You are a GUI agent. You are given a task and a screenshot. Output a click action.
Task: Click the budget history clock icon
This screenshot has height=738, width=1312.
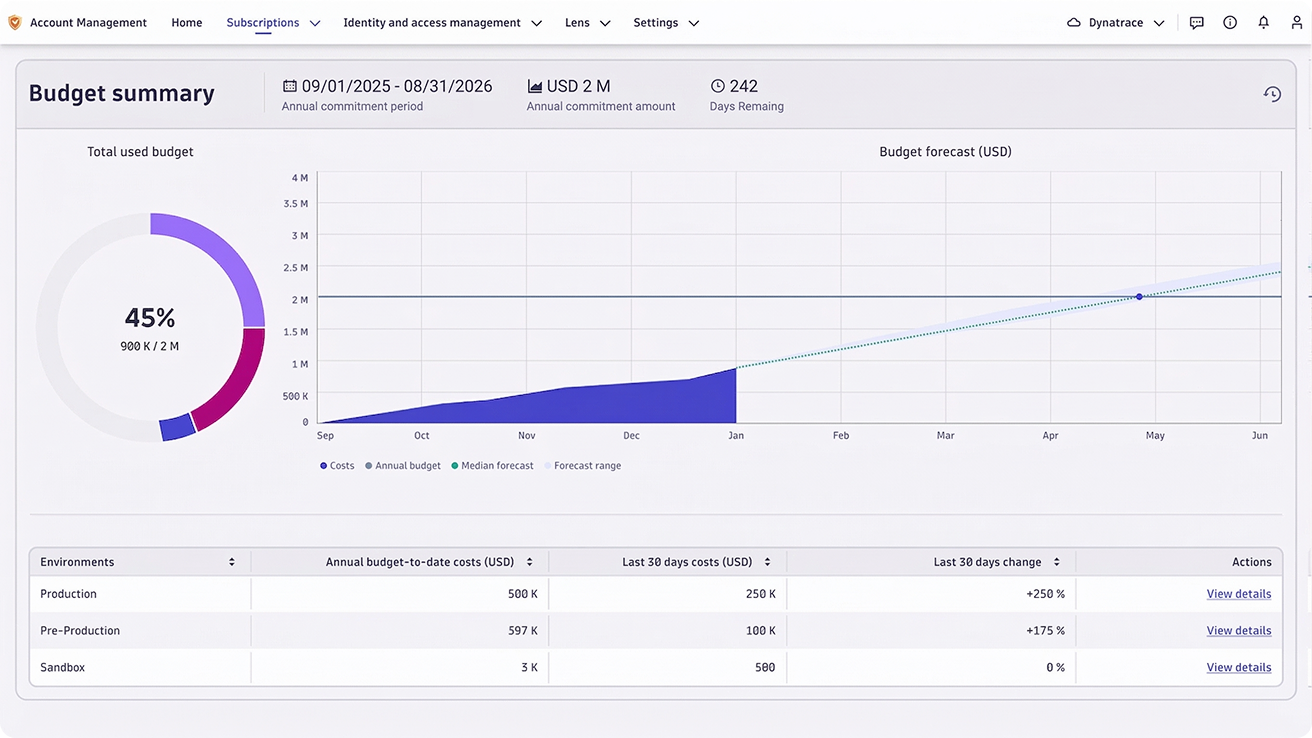click(1272, 94)
